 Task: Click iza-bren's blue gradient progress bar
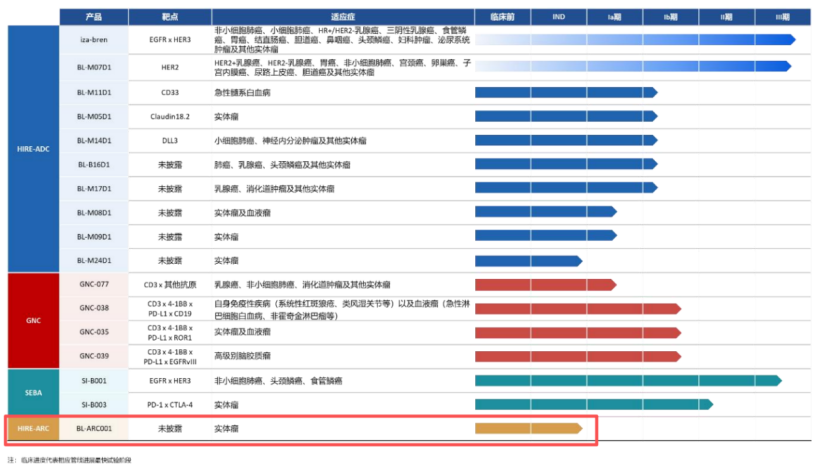tap(635, 40)
